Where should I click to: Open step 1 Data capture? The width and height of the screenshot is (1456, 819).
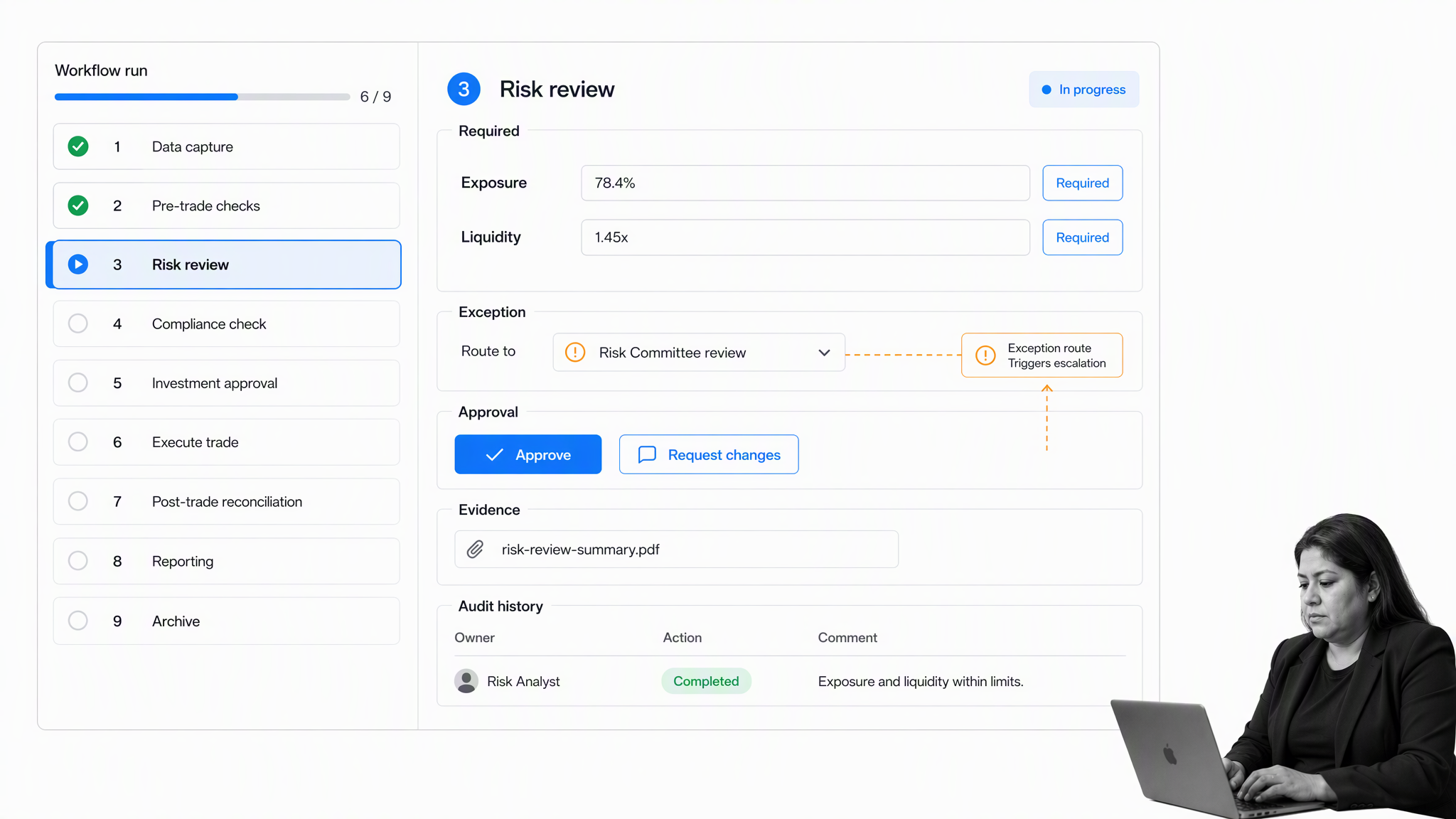(x=227, y=146)
